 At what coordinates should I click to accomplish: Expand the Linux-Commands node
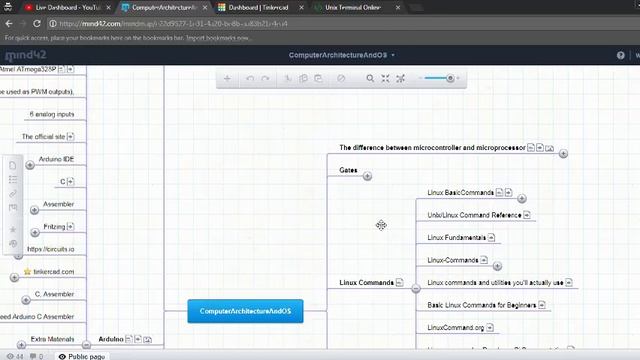click(497, 266)
